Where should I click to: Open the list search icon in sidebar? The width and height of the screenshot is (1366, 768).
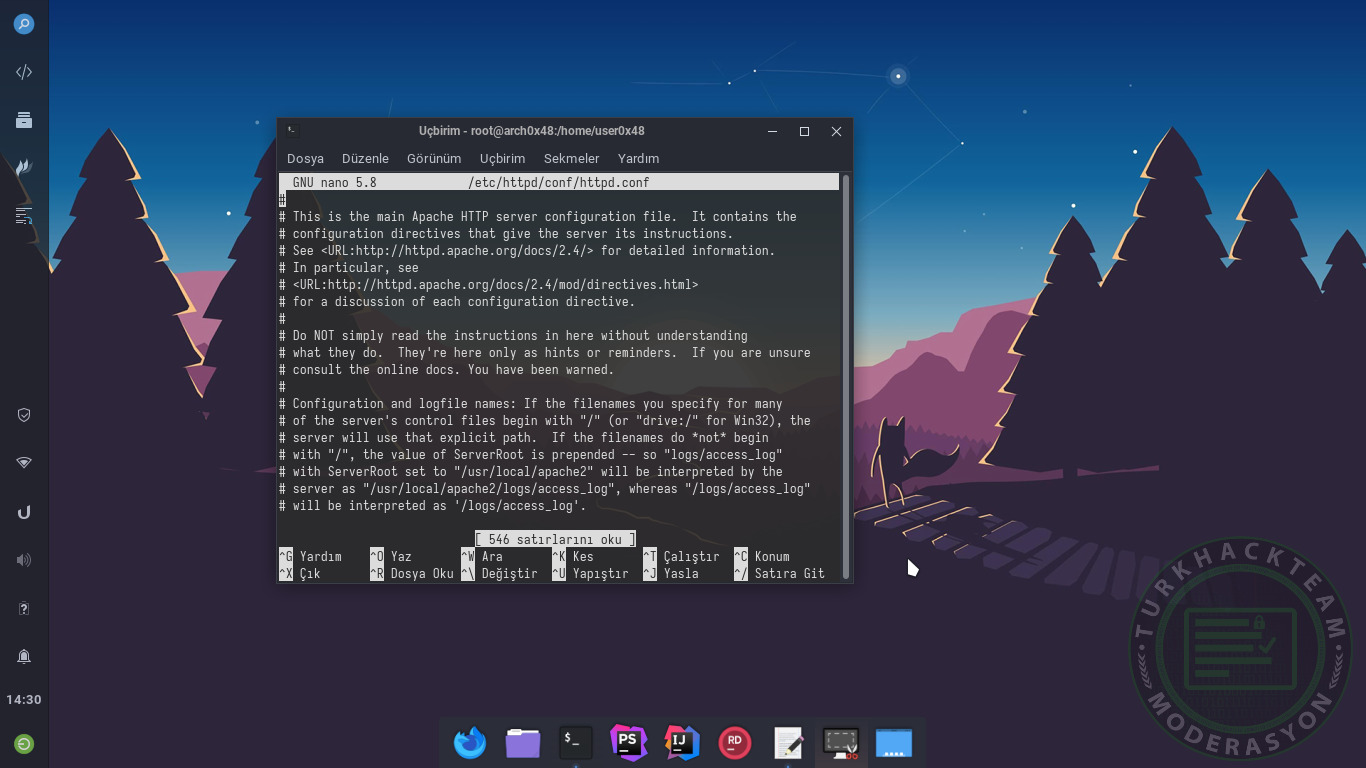coord(24,215)
